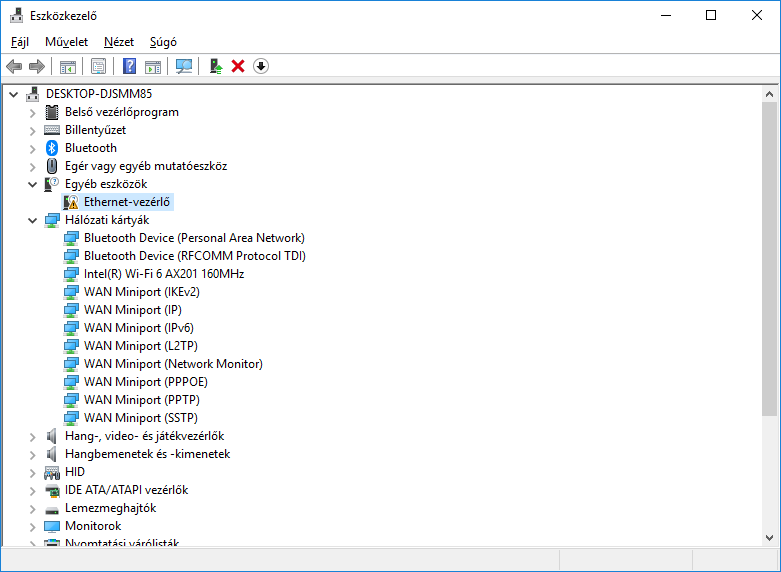Screen dimensions: 781x572
Task: Open the Fájl menu
Action: (x=20, y=42)
